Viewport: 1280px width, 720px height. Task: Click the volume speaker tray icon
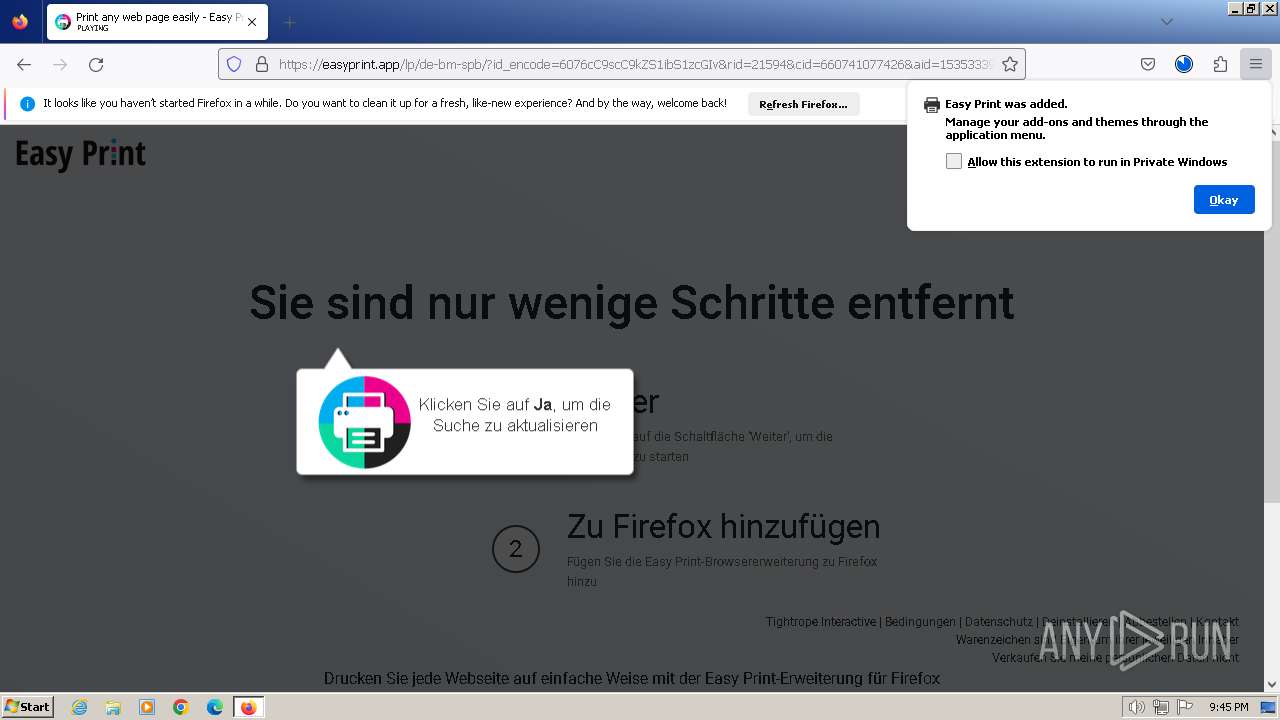click(x=1137, y=707)
